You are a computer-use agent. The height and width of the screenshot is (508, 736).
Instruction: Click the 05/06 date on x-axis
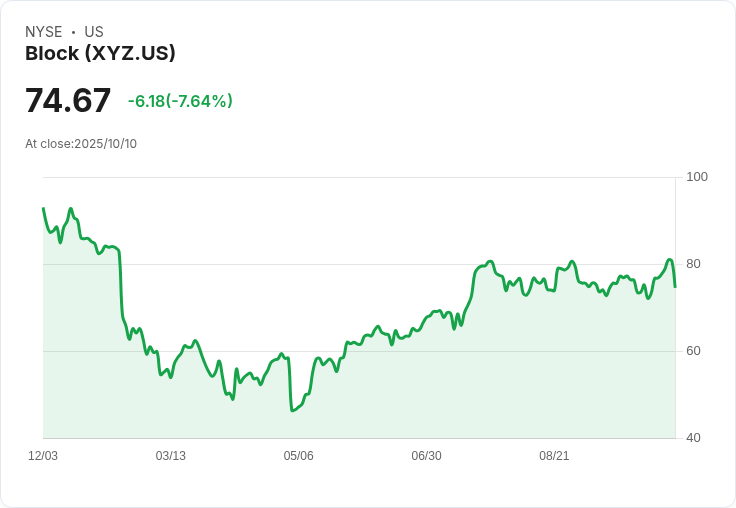click(x=298, y=456)
